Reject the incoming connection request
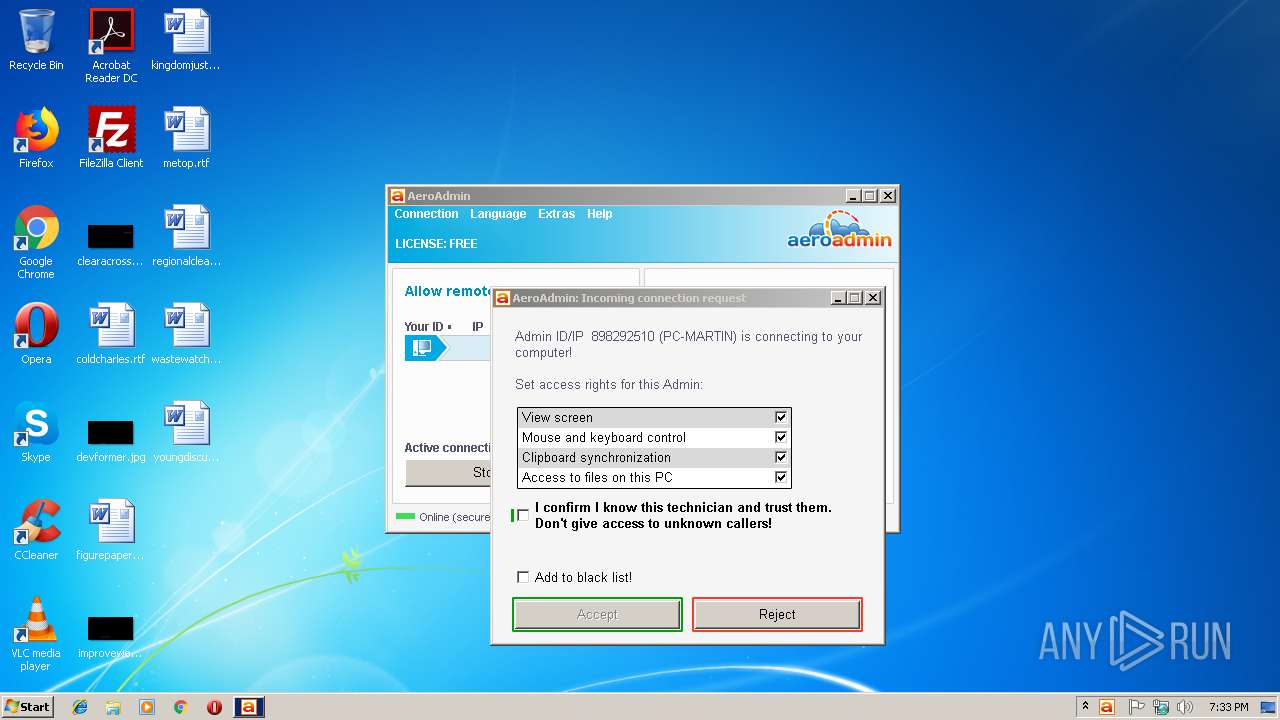The width and height of the screenshot is (1280, 720). [777, 614]
